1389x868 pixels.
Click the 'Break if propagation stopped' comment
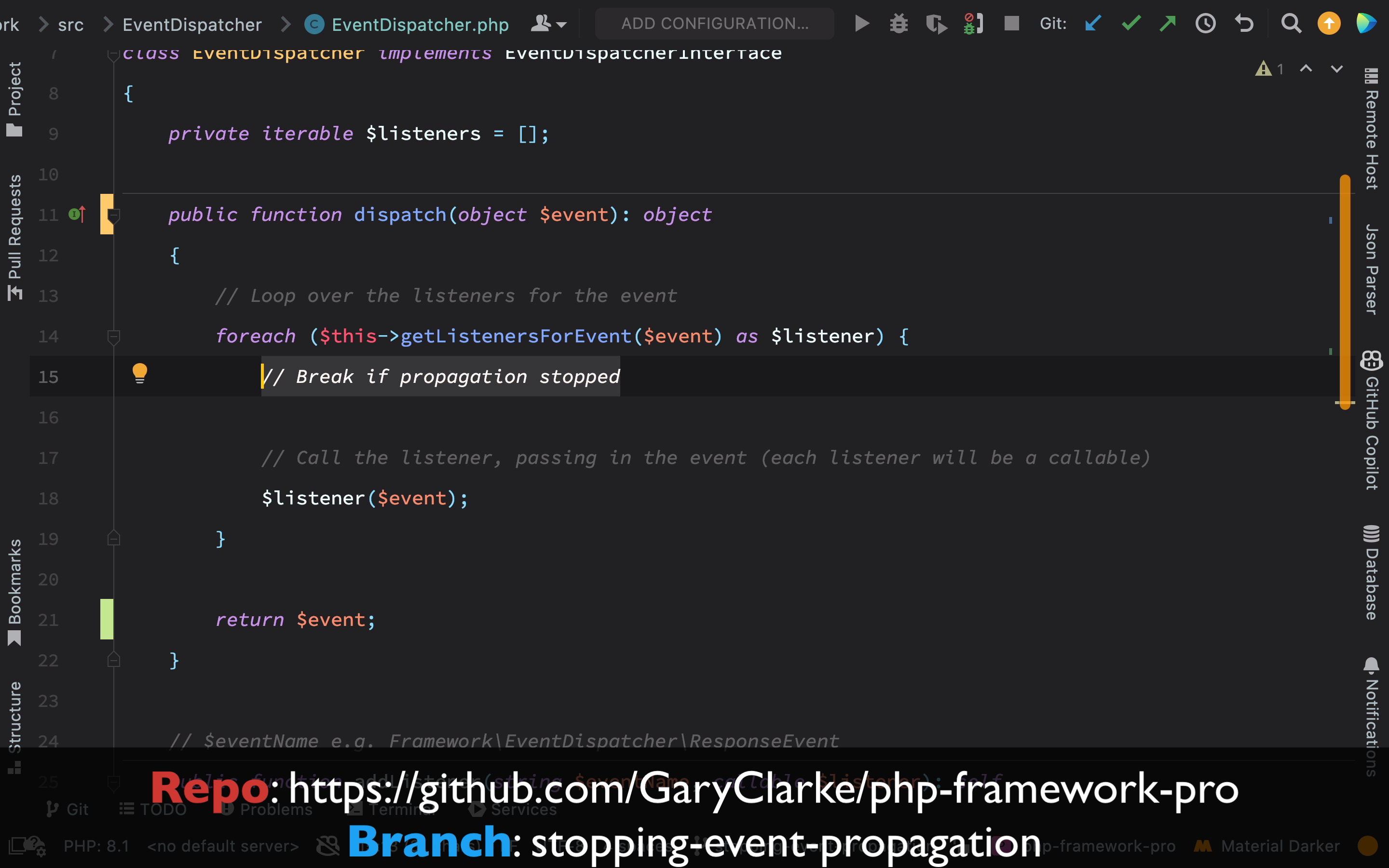pyautogui.click(x=441, y=377)
